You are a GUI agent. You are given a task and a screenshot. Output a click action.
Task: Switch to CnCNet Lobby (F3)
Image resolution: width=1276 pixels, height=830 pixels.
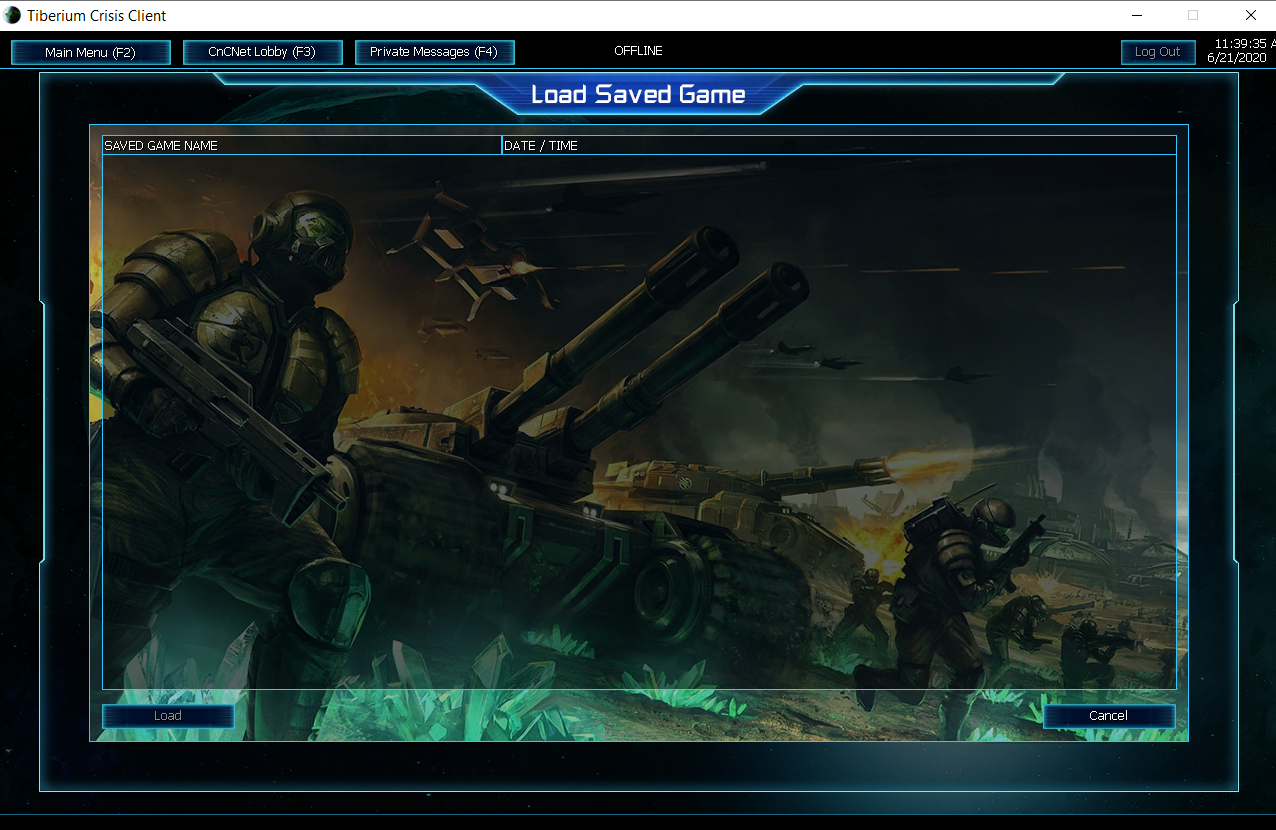click(263, 52)
